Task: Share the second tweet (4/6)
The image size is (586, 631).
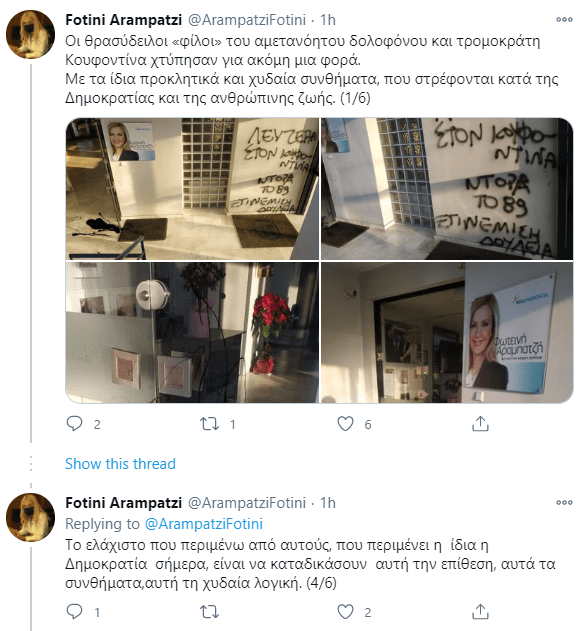Action: pos(480,612)
